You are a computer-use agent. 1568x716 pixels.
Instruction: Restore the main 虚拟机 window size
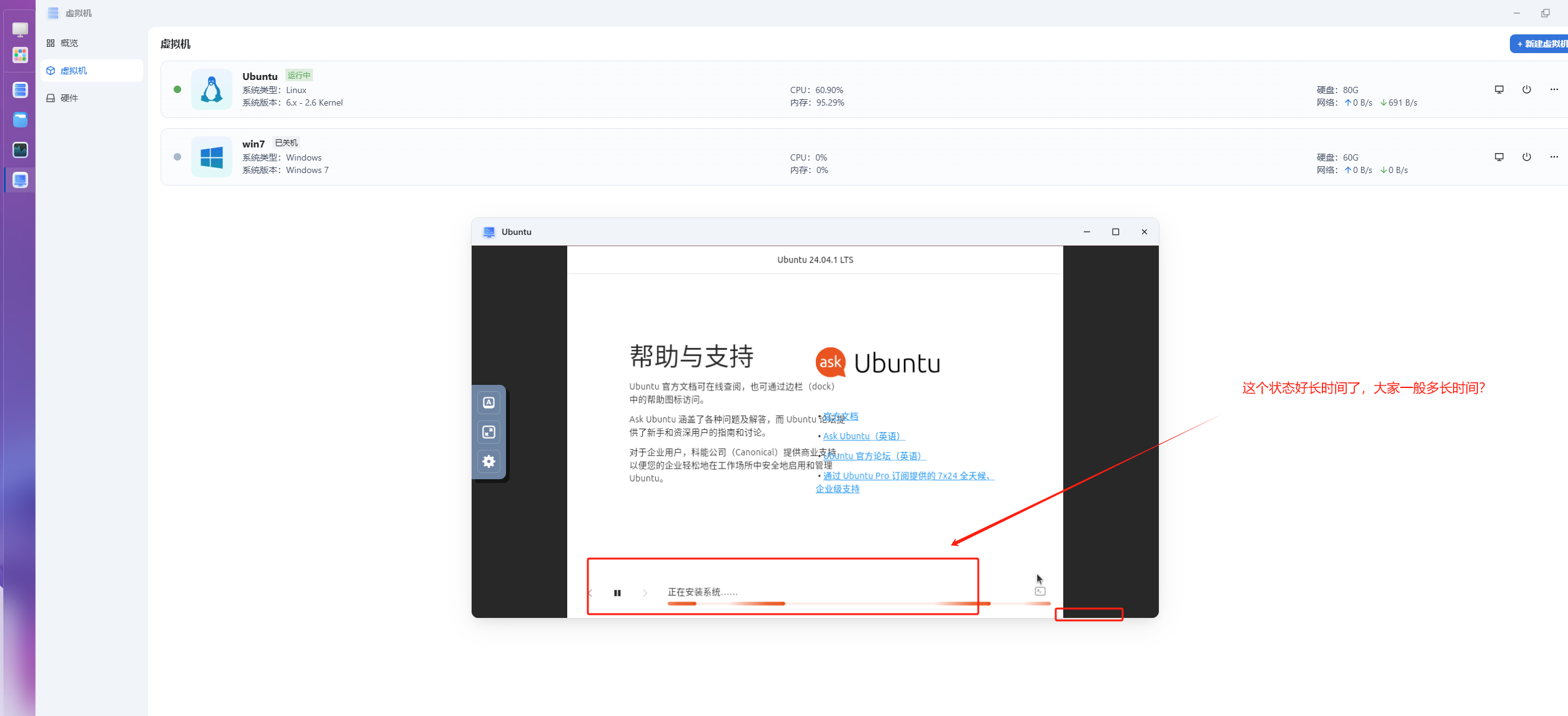coord(1546,13)
